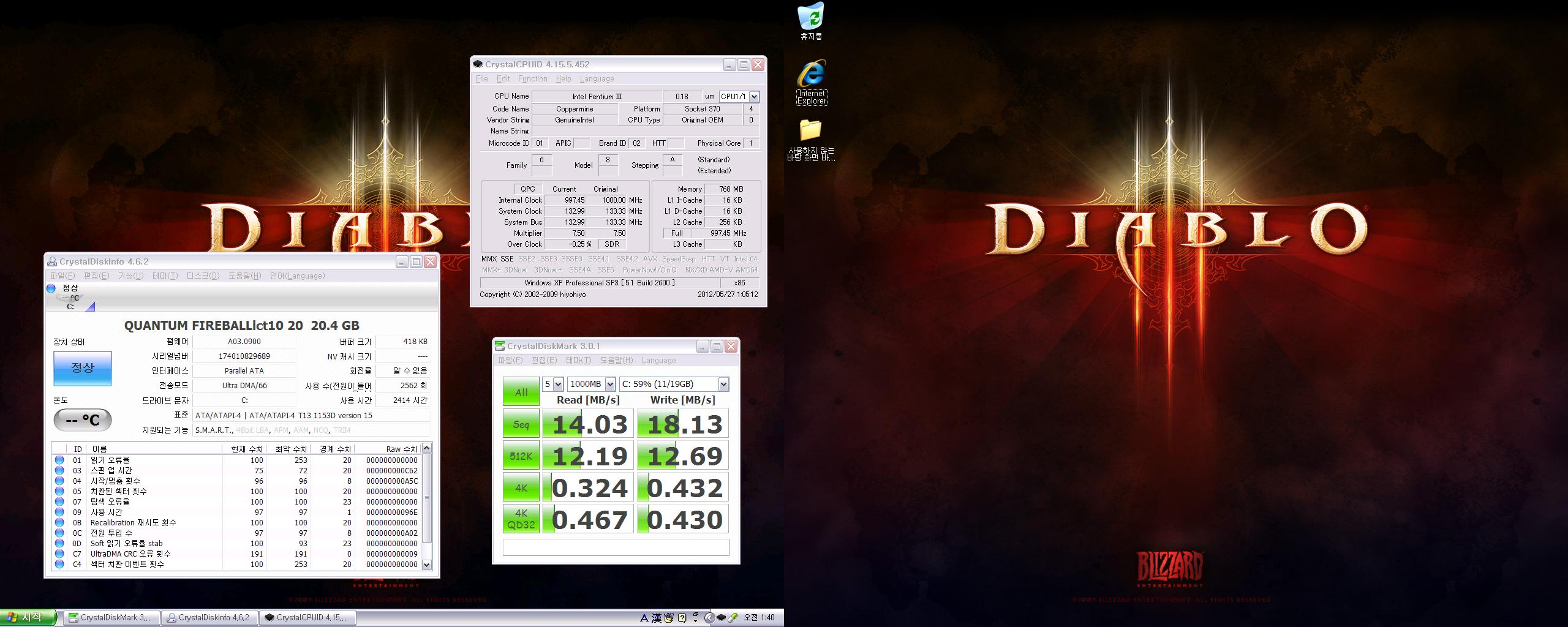The image size is (1568, 627).
Task: Open Language menu in CrystalCPUID
Action: pyautogui.click(x=597, y=79)
